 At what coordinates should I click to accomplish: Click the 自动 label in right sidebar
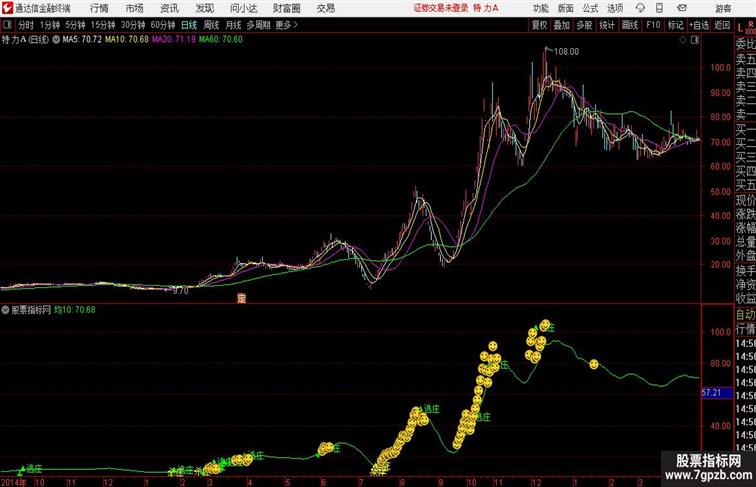745,315
